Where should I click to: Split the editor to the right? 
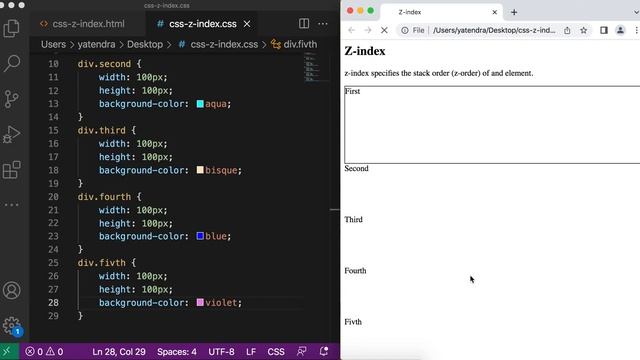(304, 24)
